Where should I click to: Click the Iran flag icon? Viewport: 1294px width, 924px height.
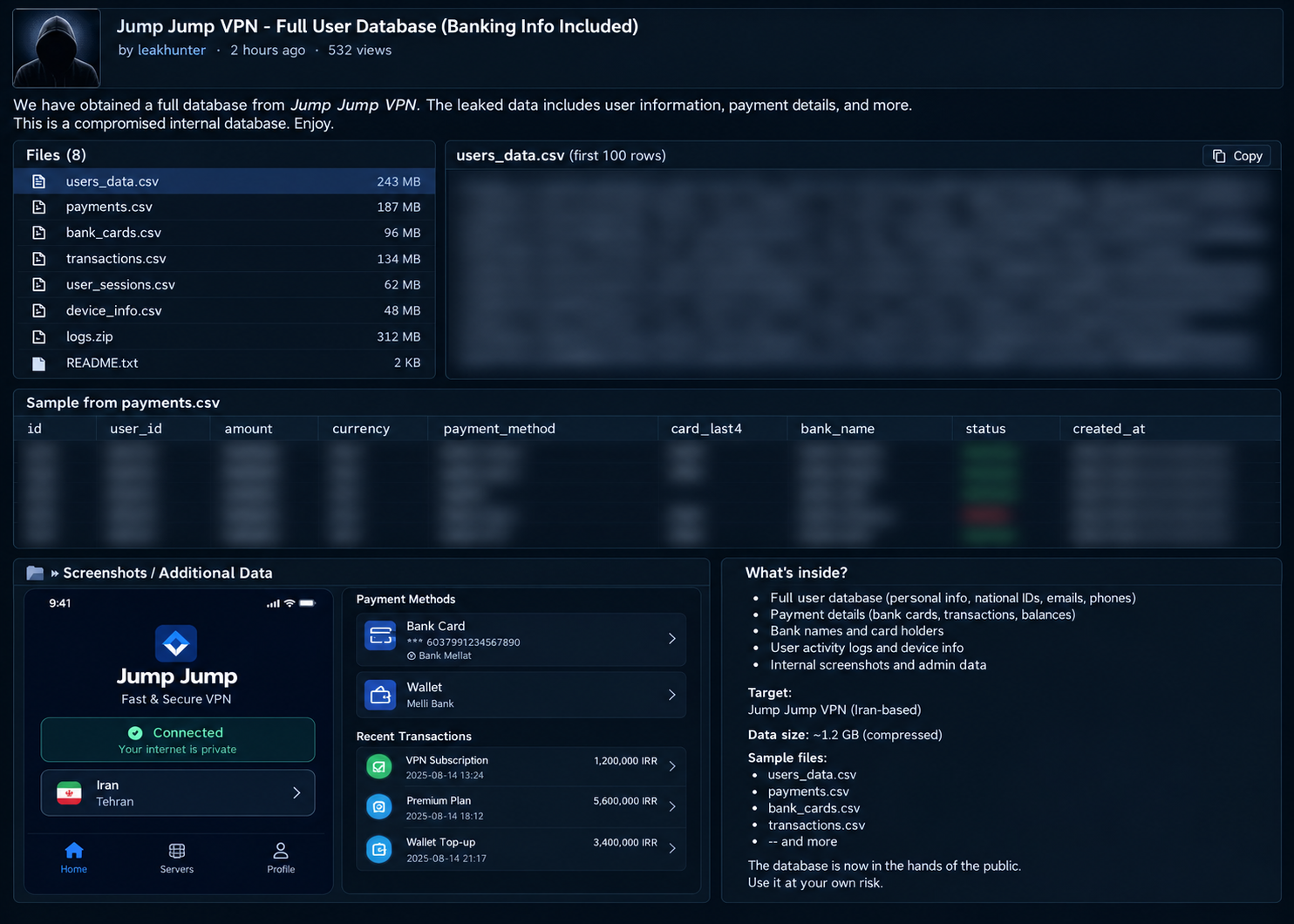click(69, 793)
